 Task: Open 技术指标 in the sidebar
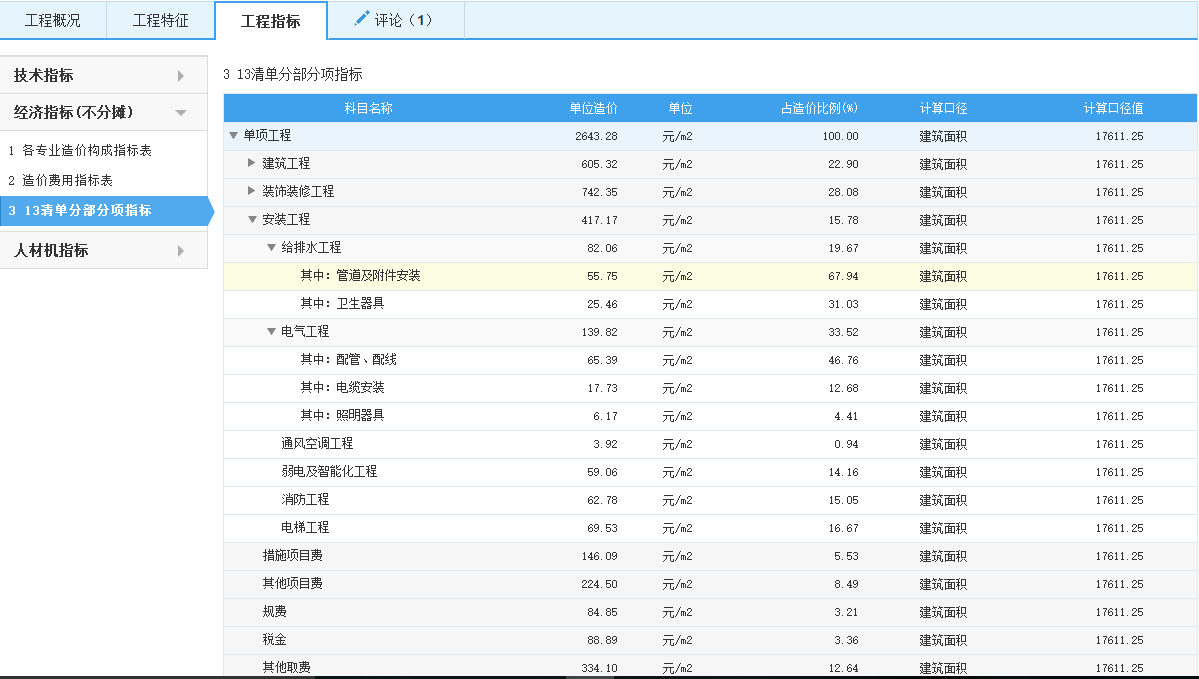coord(103,75)
